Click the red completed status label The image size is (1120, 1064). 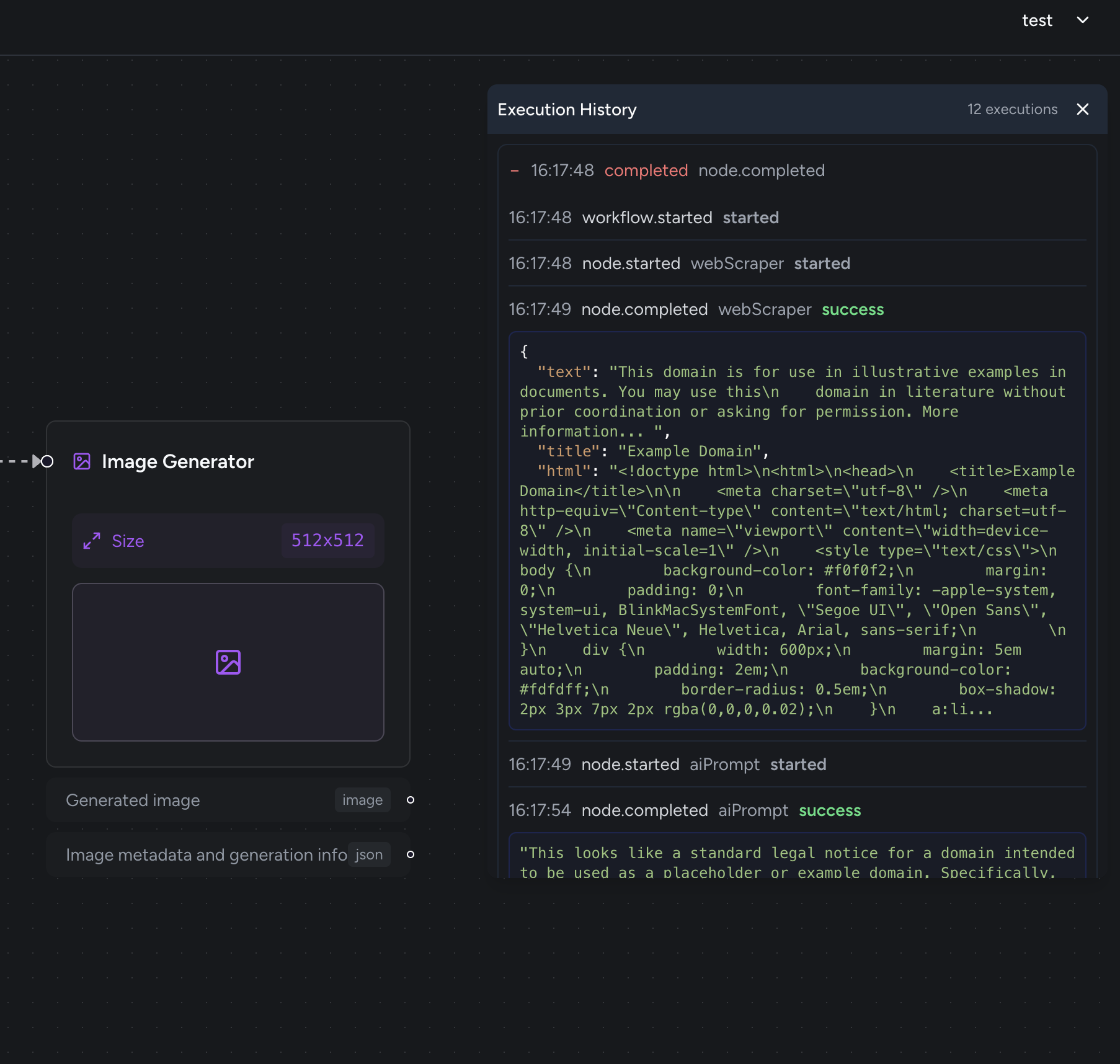point(646,171)
